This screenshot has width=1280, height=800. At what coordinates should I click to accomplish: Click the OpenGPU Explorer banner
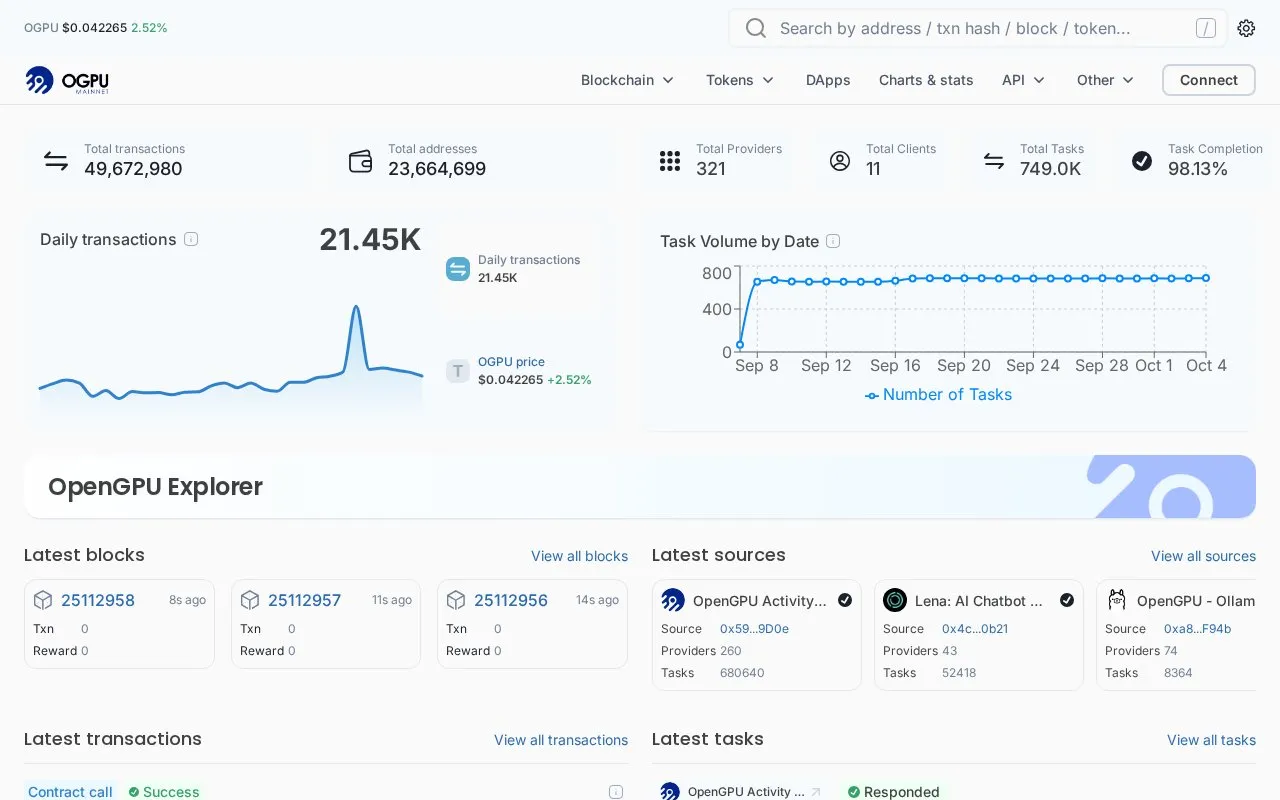640,487
